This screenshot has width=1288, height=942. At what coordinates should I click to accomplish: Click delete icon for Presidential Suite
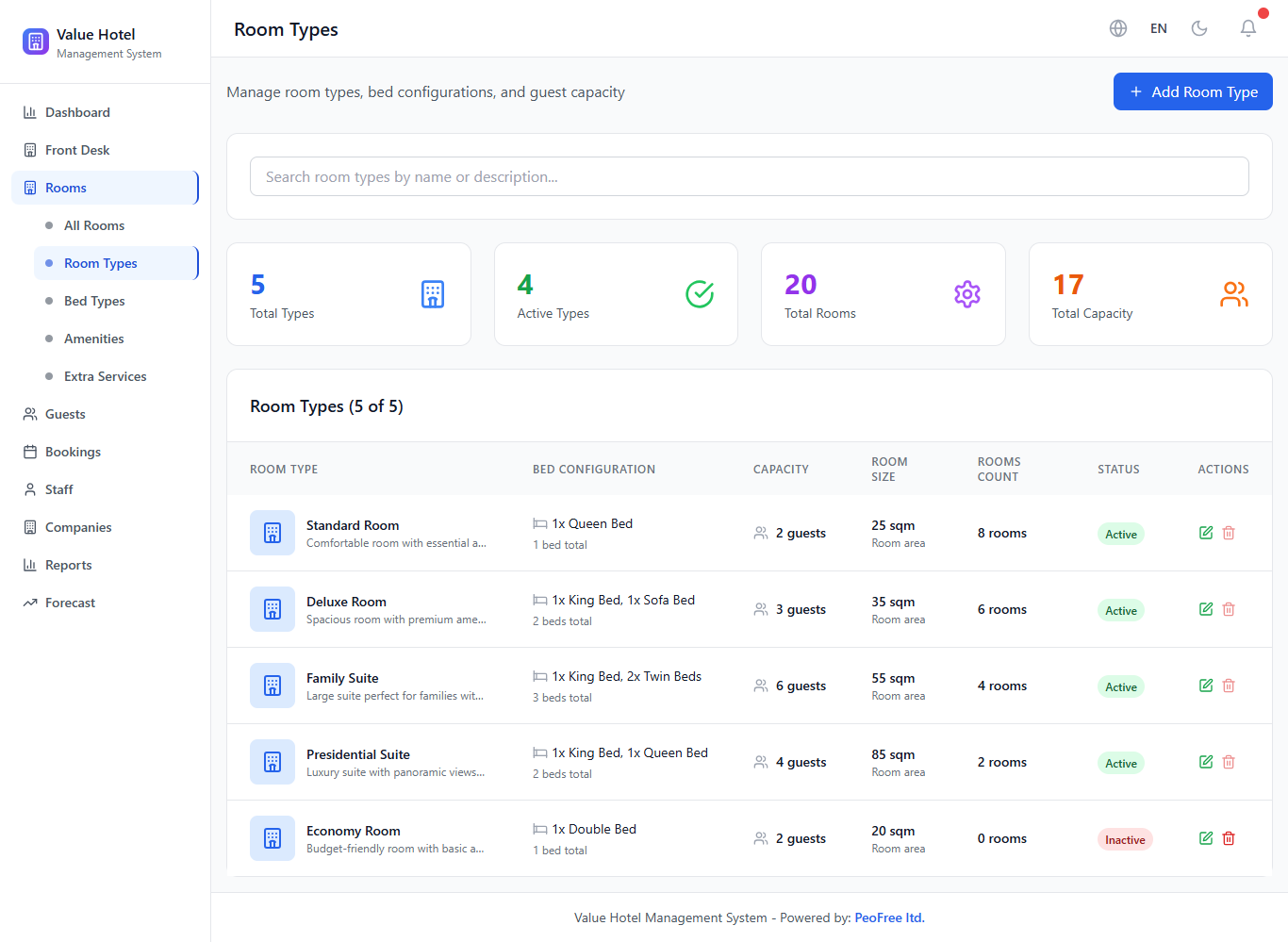tap(1229, 762)
